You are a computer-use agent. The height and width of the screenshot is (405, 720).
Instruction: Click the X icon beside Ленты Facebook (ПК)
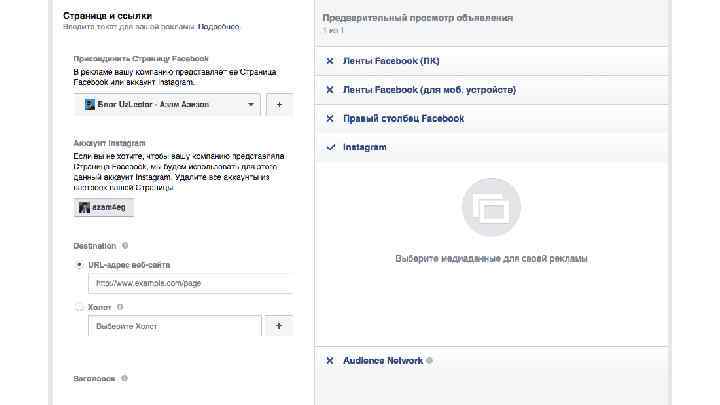pos(330,61)
